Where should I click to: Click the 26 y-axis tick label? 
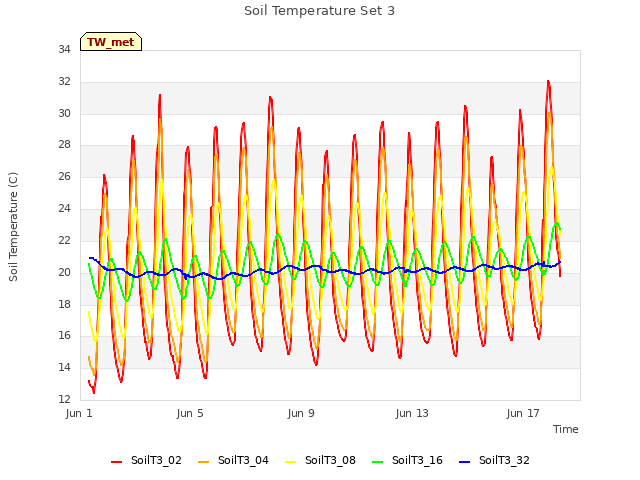(x=64, y=177)
